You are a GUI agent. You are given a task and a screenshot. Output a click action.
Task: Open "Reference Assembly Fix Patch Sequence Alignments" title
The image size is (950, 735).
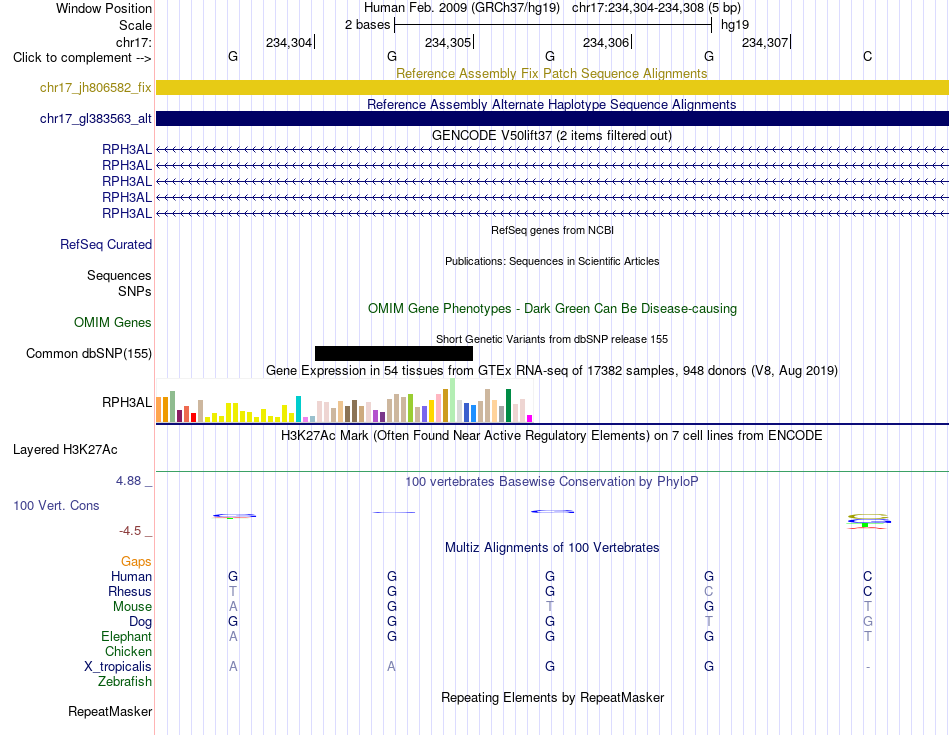551,73
